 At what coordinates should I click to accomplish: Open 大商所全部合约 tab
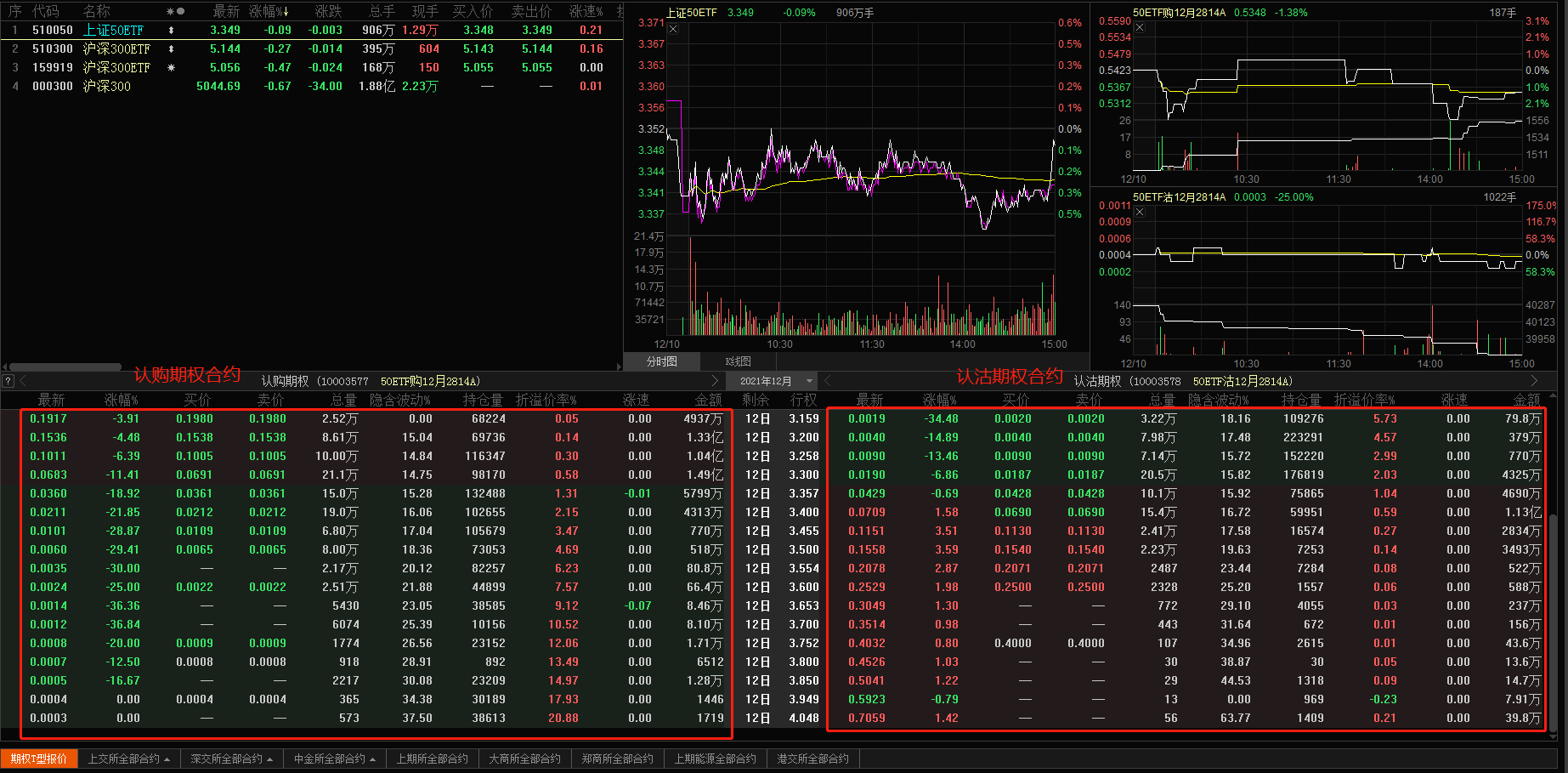point(525,759)
